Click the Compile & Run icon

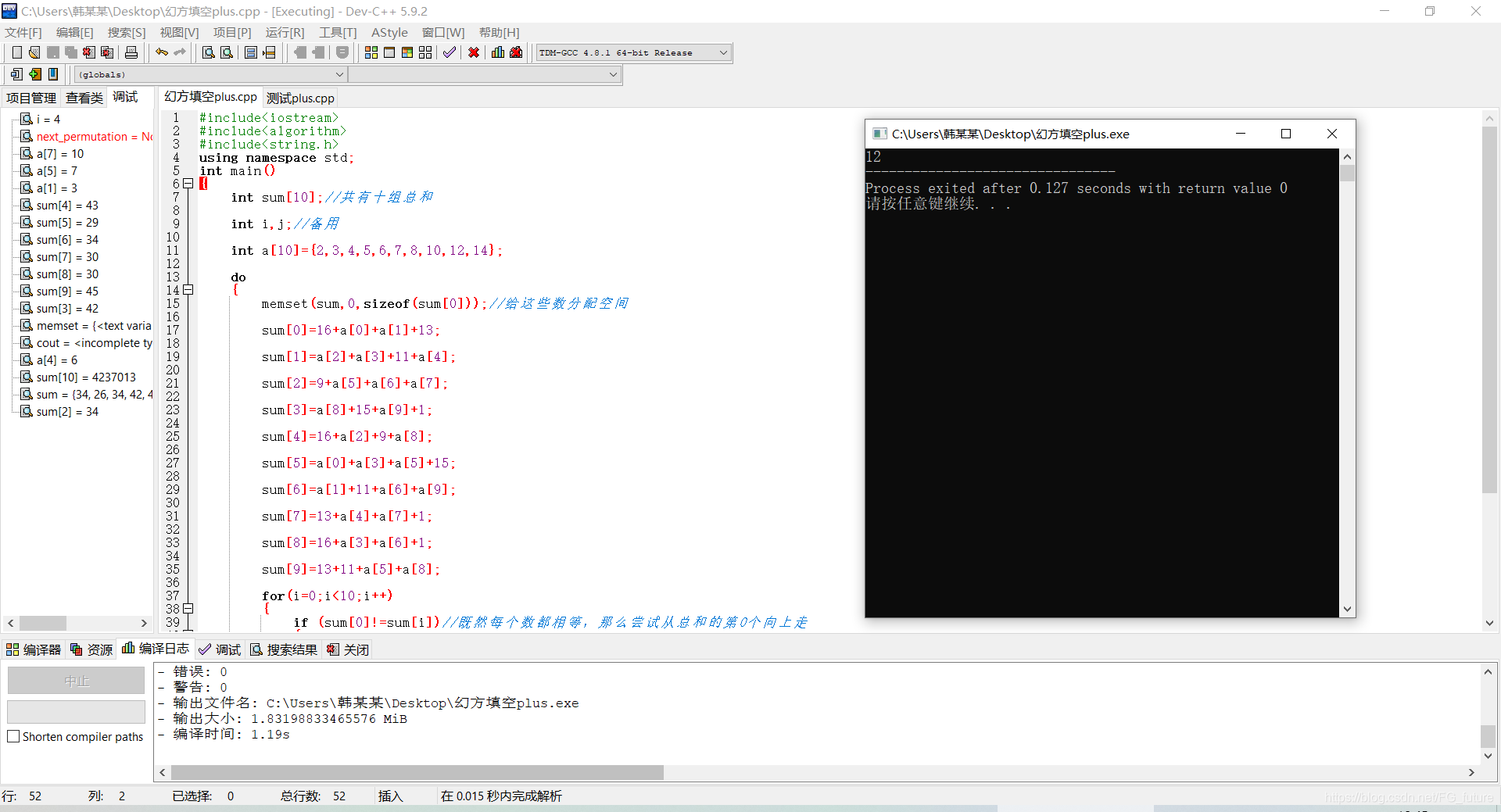407,52
